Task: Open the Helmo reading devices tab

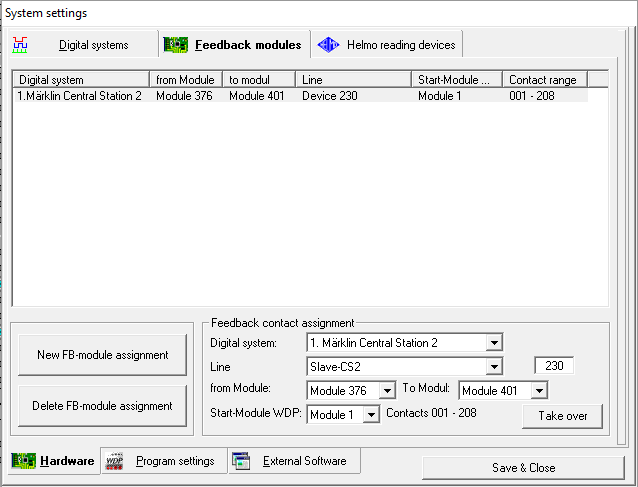Action: [387, 44]
